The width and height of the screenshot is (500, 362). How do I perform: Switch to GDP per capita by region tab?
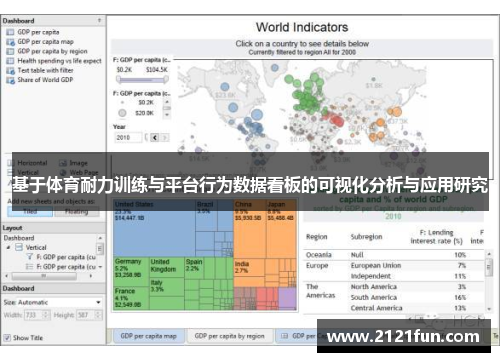coord(229,336)
